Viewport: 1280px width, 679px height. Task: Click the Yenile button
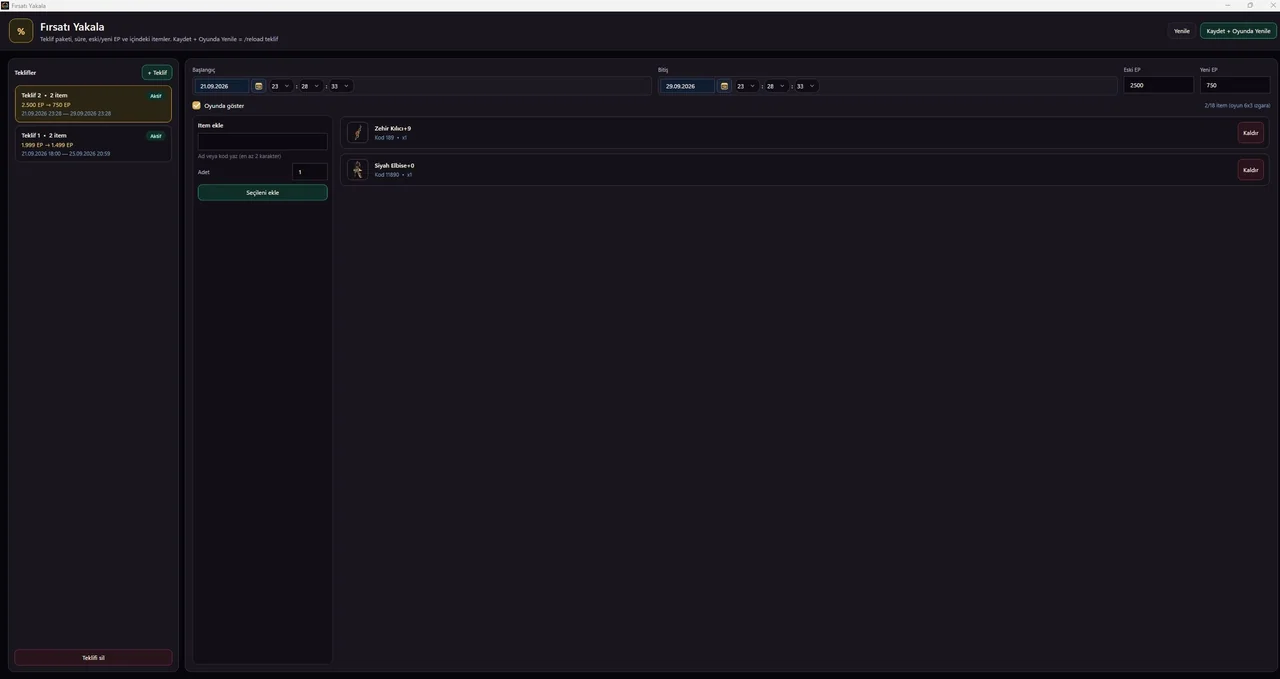[x=1182, y=31]
